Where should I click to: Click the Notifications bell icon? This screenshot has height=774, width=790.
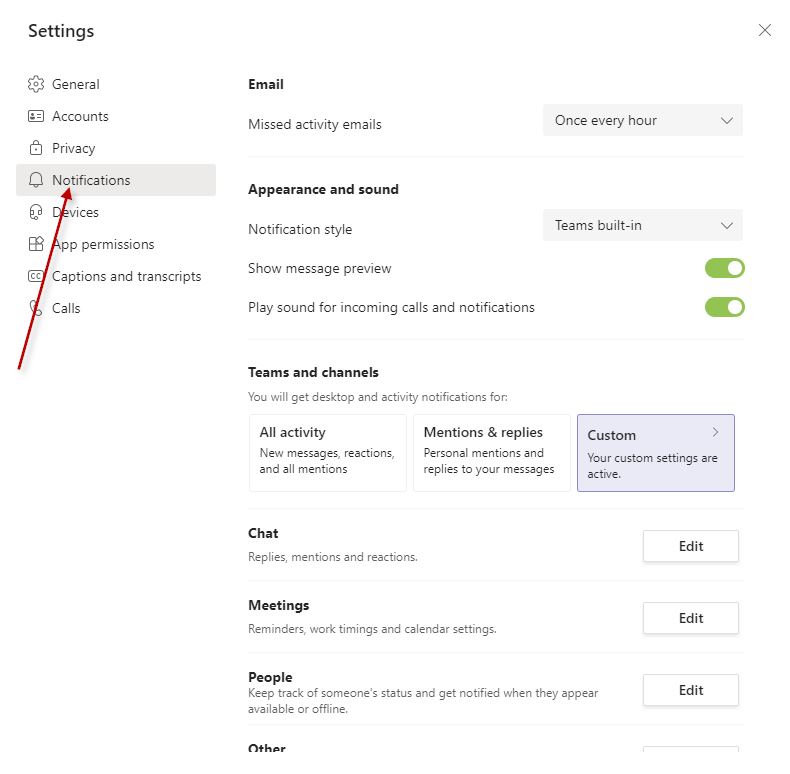click(x=36, y=180)
